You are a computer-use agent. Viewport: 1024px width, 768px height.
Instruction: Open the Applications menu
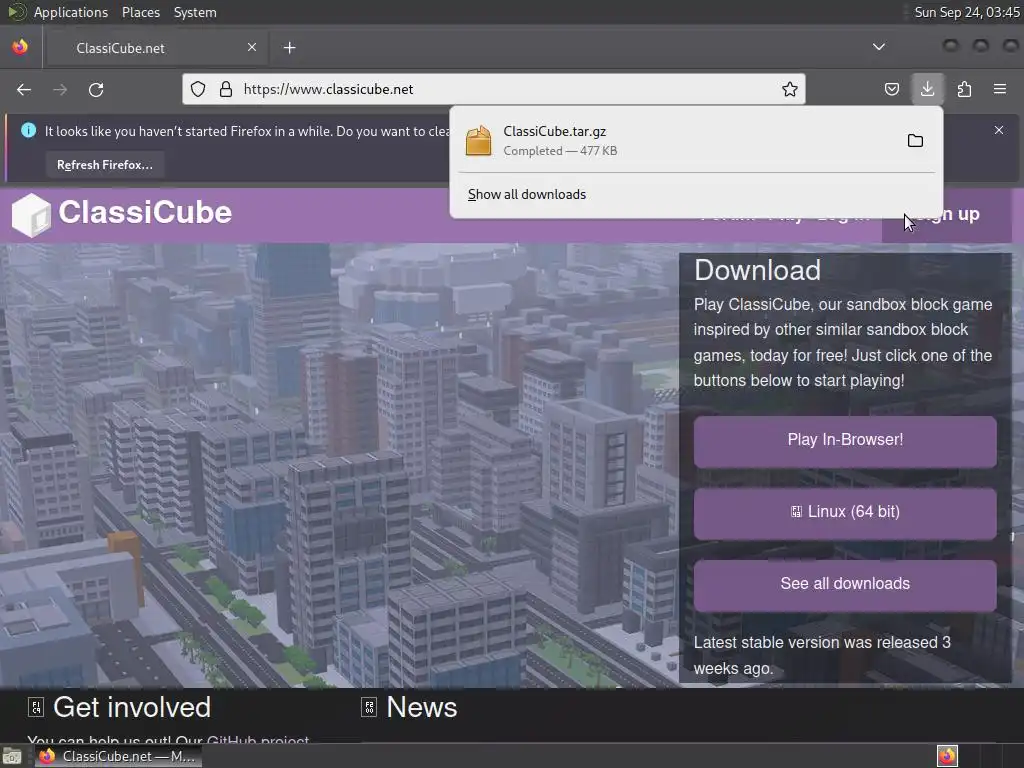tap(71, 12)
